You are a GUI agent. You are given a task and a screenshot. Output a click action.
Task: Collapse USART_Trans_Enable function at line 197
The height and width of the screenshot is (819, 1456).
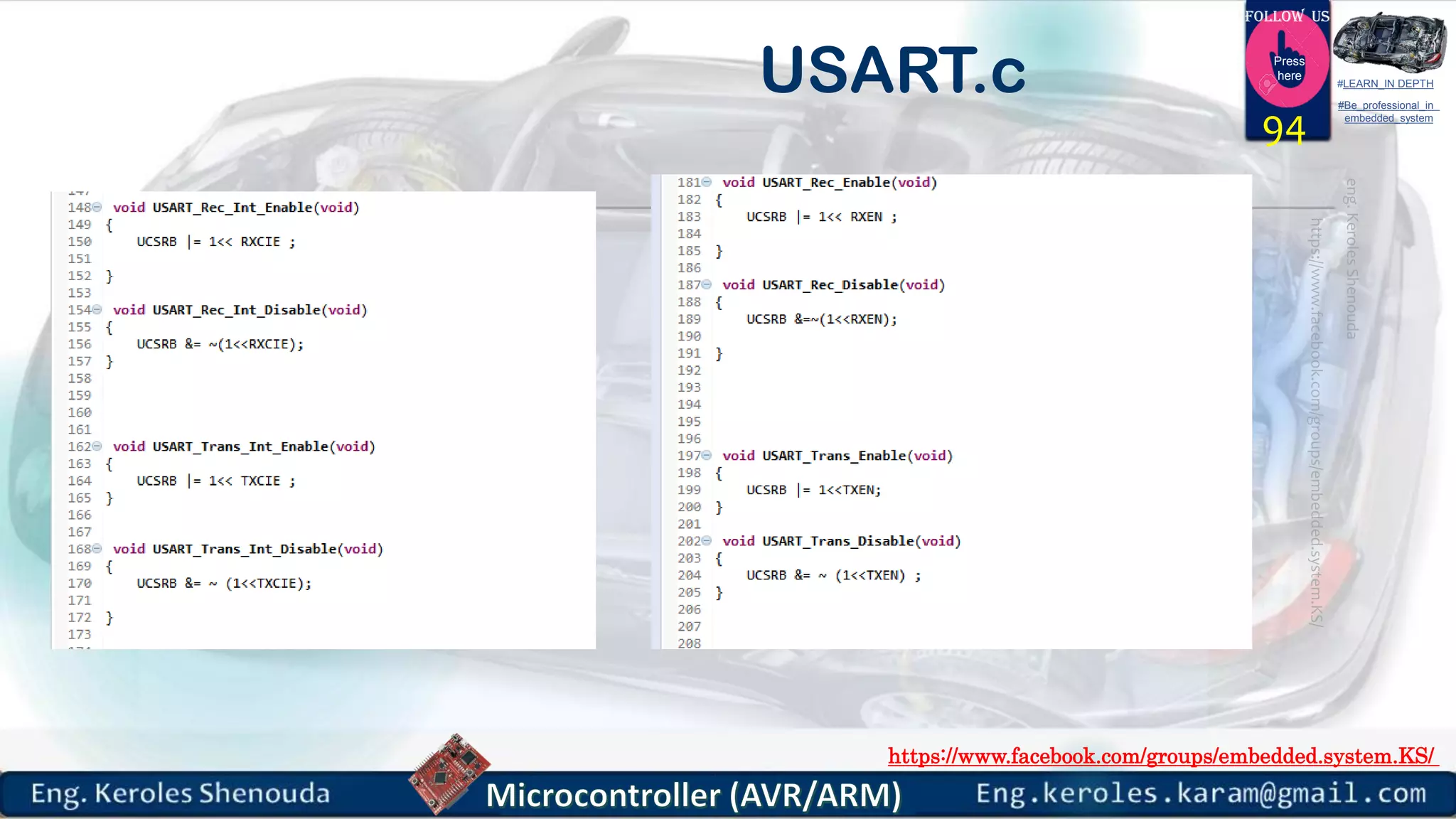(x=707, y=455)
